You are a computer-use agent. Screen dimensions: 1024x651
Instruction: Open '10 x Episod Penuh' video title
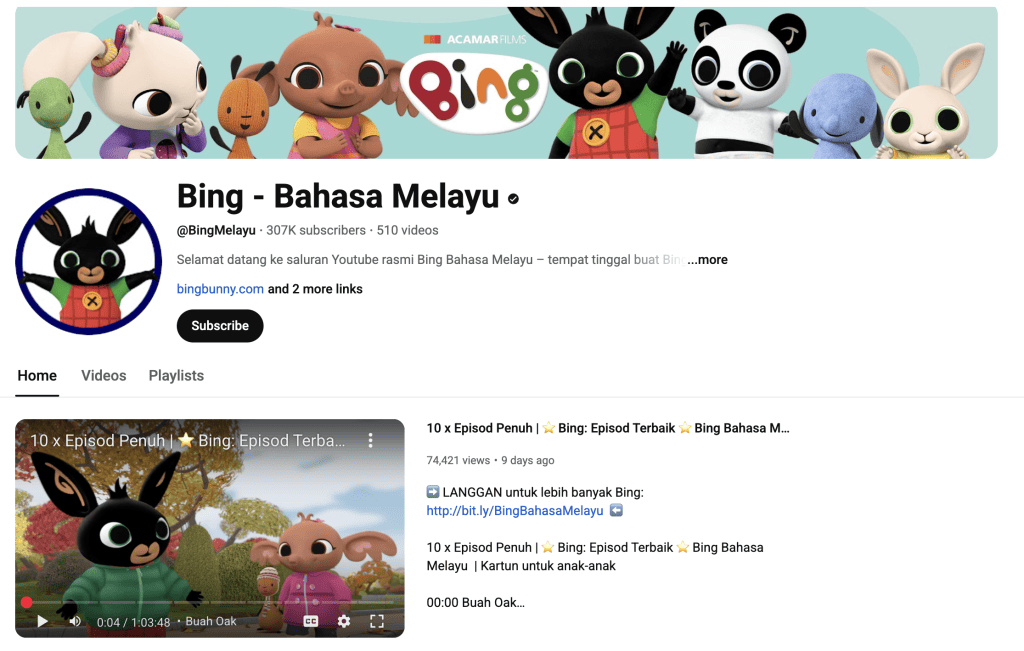coord(608,428)
